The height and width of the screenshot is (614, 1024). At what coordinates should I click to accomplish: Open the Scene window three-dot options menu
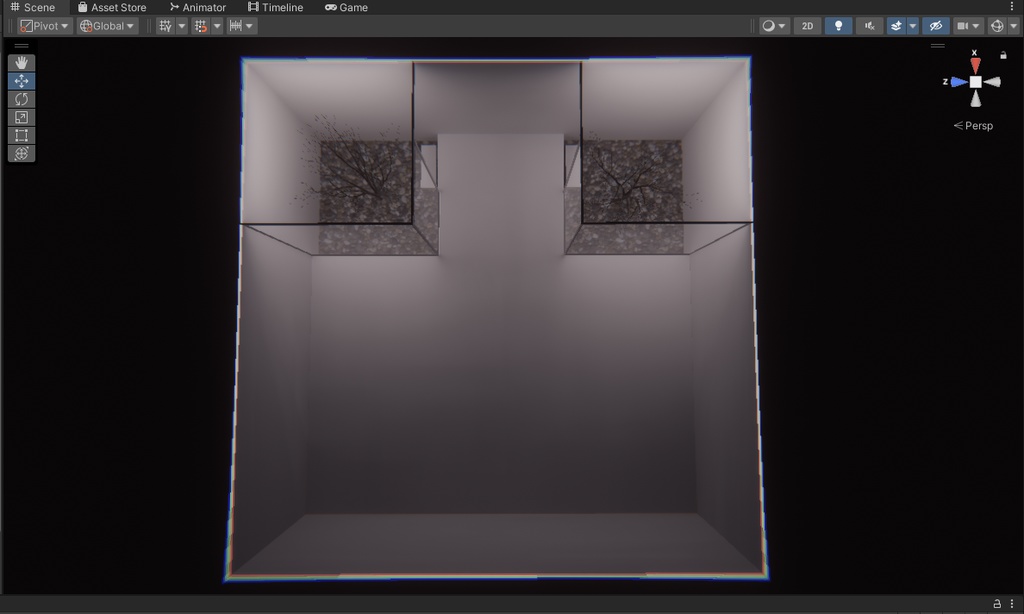pyautogui.click(x=1012, y=7)
